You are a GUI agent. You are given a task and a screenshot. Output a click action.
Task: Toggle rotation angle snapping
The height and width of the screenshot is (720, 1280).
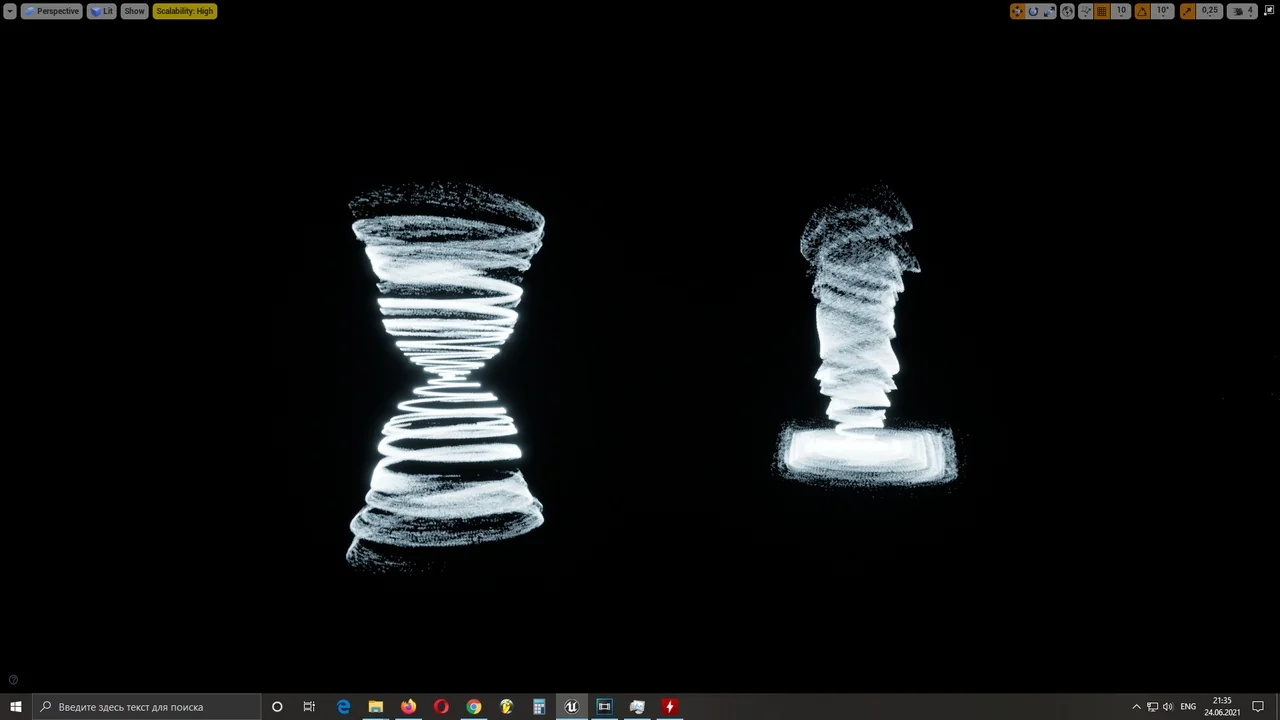coord(1142,11)
